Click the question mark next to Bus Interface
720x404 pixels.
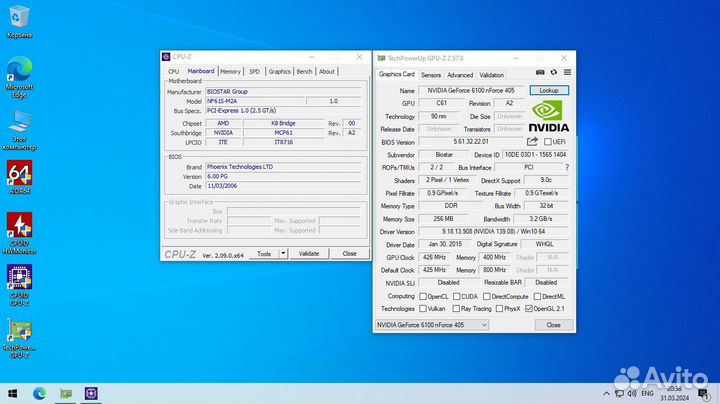(x=567, y=168)
